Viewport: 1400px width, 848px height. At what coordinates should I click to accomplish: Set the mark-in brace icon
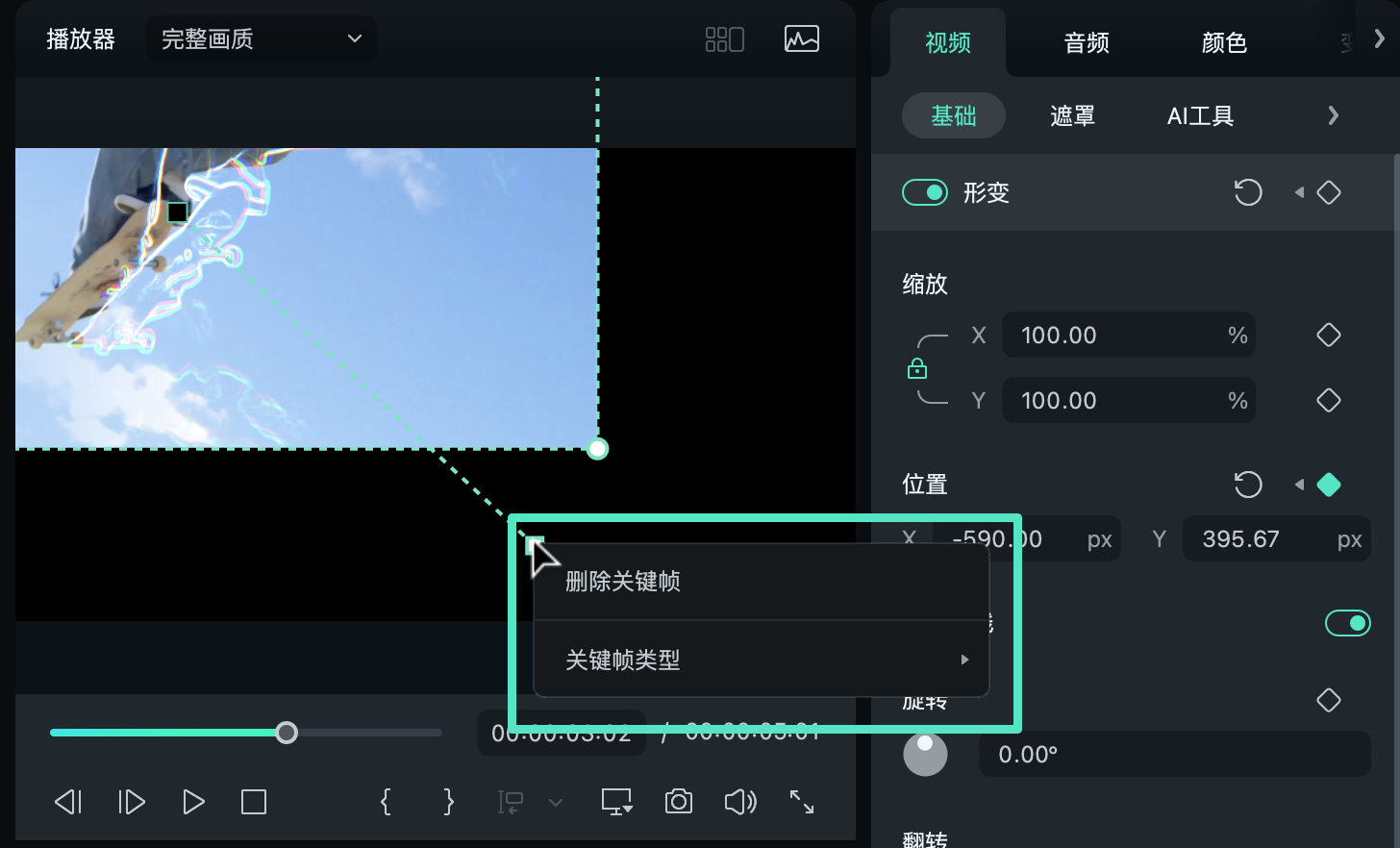pyautogui.click(x=385, y=801)
